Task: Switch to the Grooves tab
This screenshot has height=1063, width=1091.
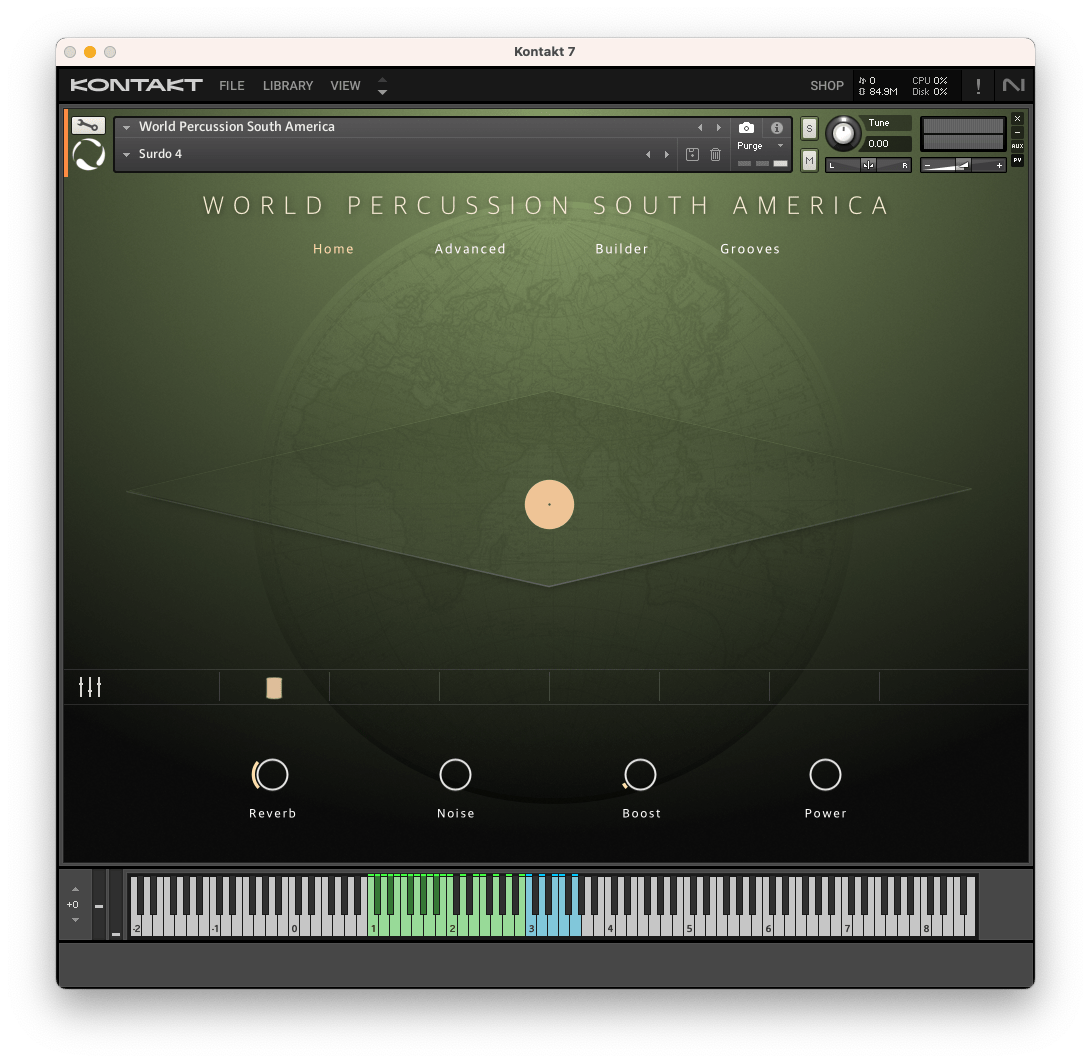Action: [x=750, y=248]
